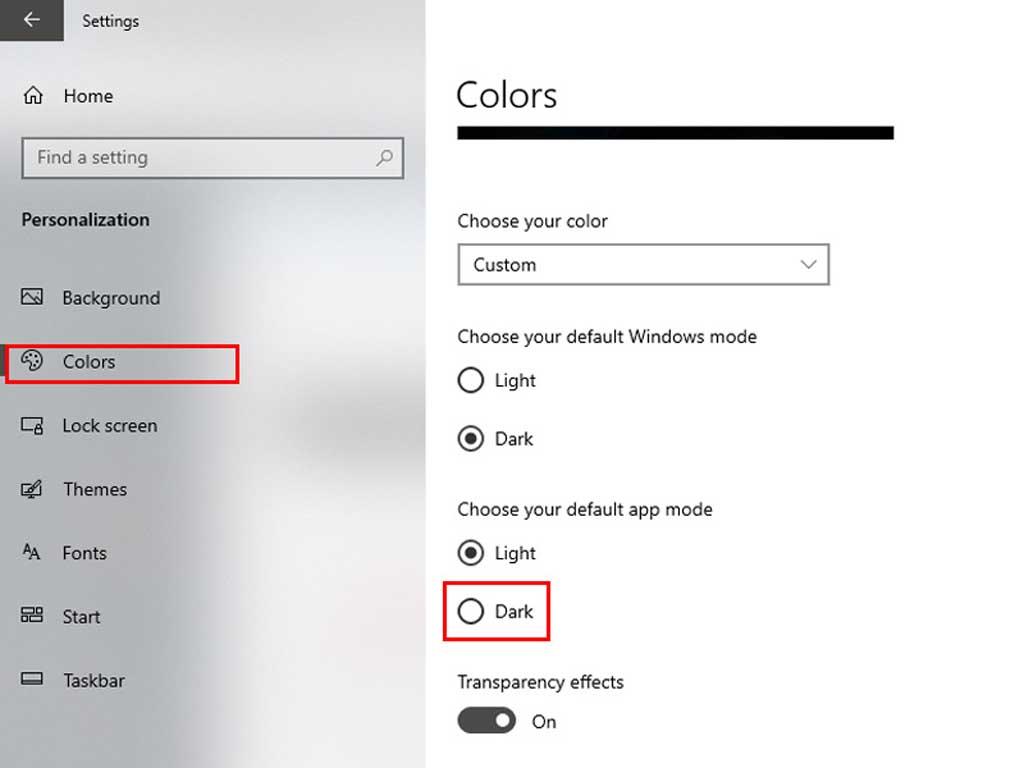
Task: Open the Choose your color dropdown
Action: coord(643,265)
